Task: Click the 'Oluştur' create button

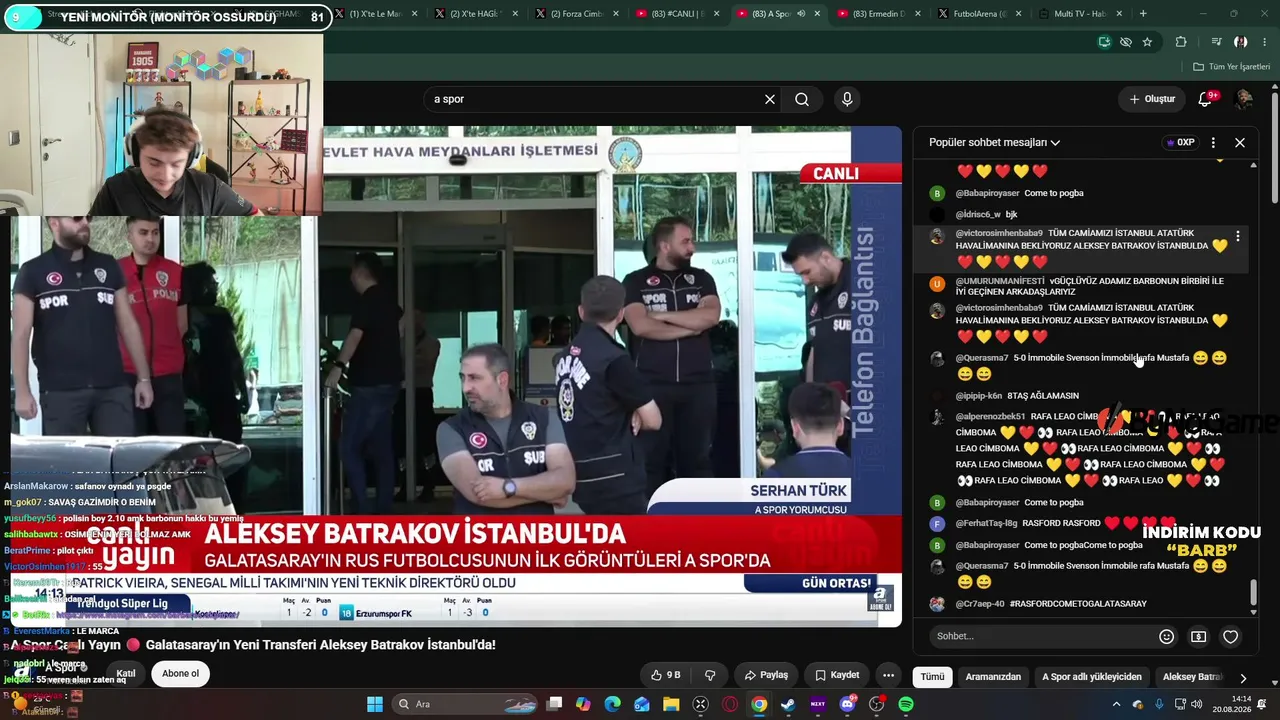Action: coord(1152,99)
